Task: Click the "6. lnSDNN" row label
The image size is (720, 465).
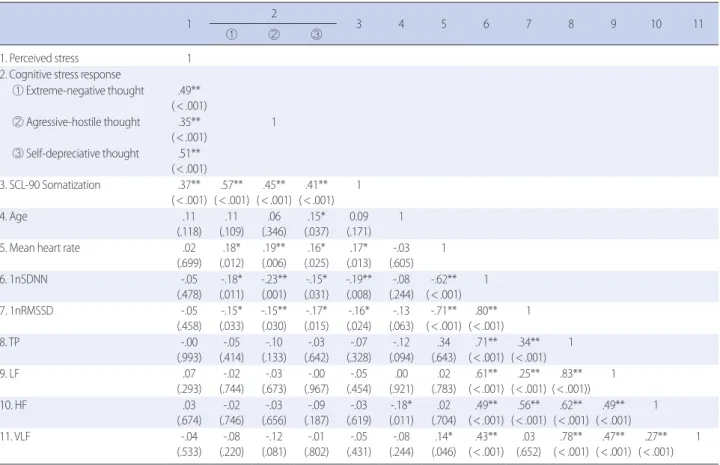Action: point(24,279)
